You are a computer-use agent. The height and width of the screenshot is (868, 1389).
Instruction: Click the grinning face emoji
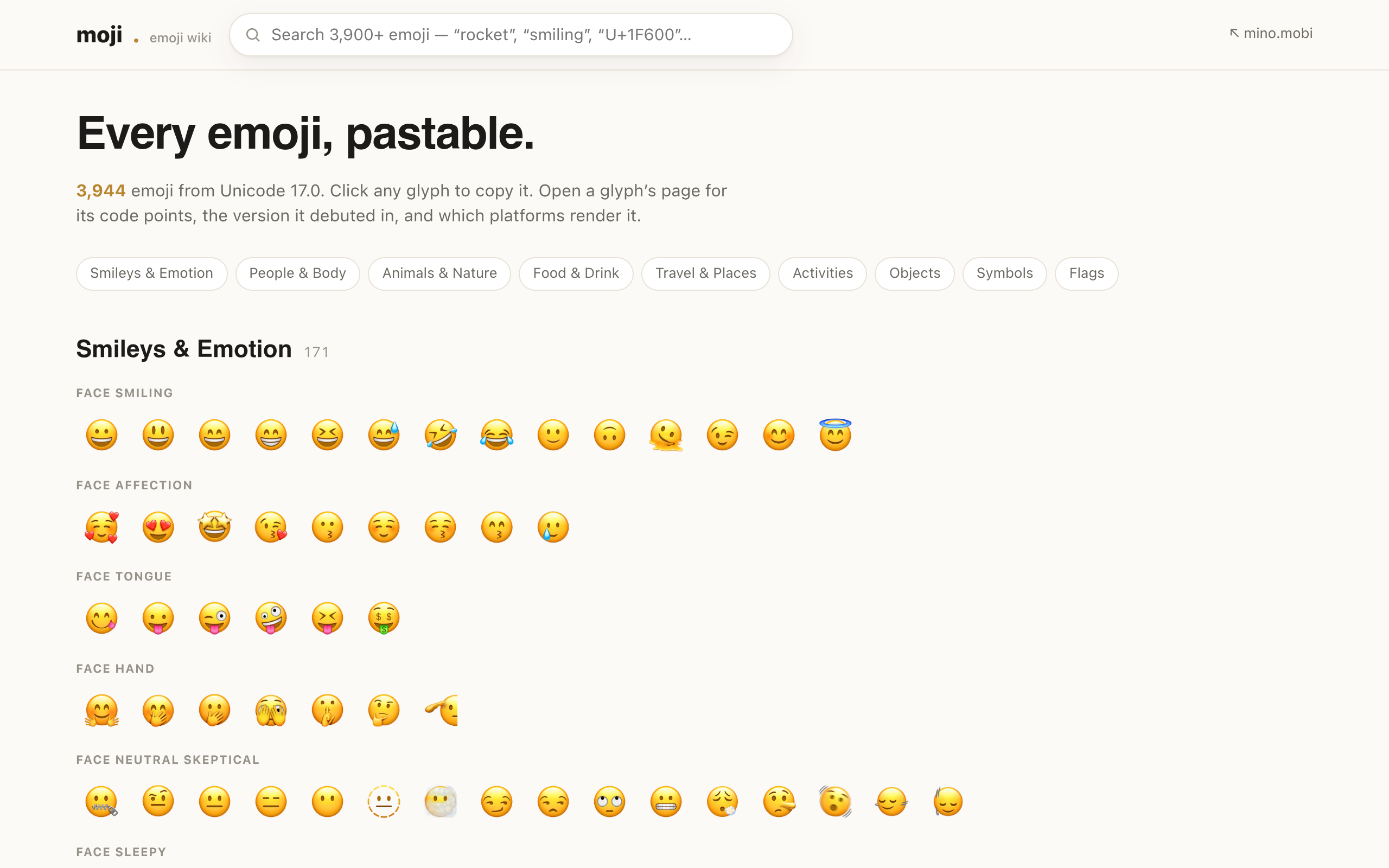101,435
